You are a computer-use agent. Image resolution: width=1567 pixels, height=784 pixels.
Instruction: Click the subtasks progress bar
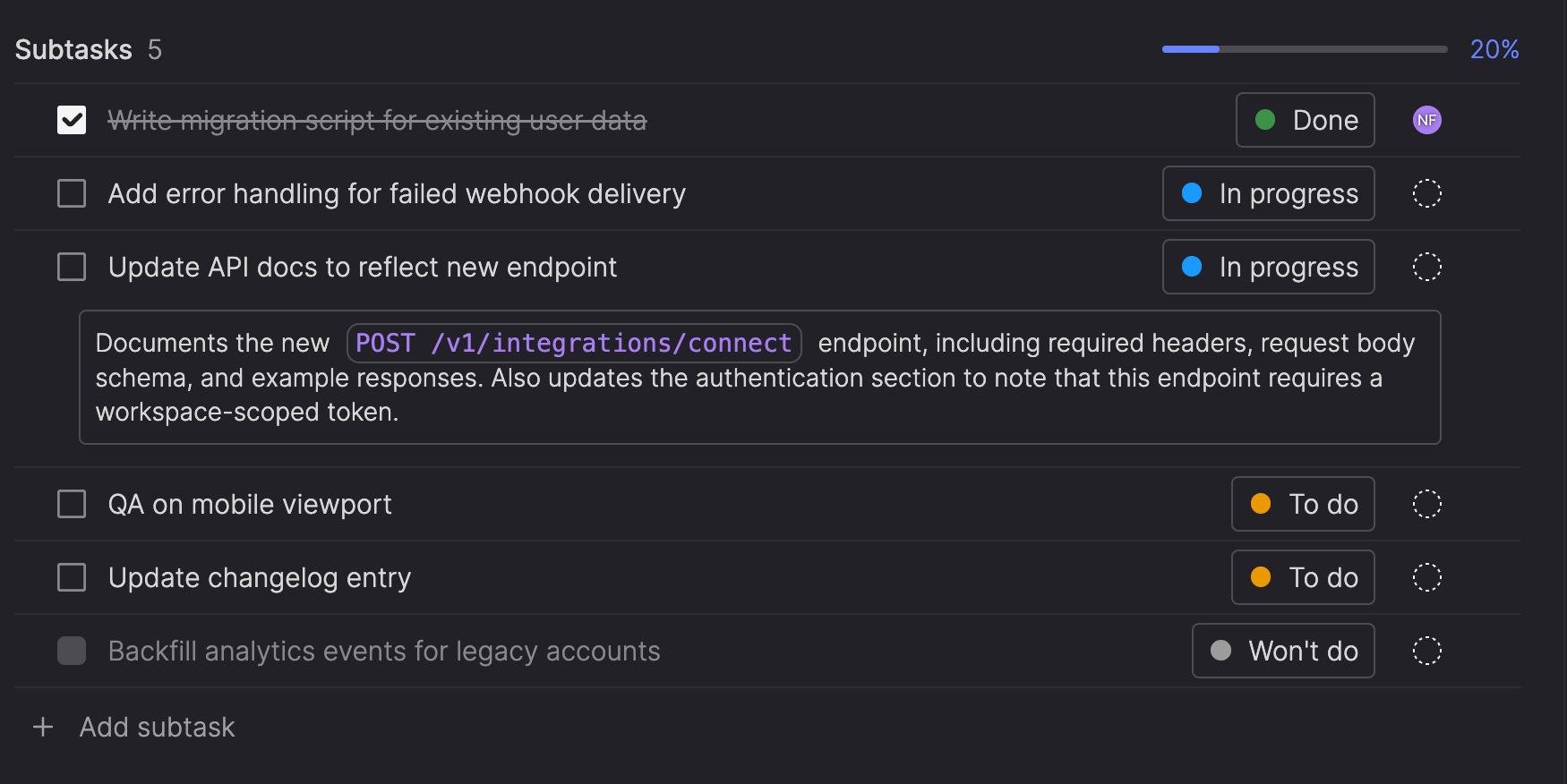point(1304,49)
